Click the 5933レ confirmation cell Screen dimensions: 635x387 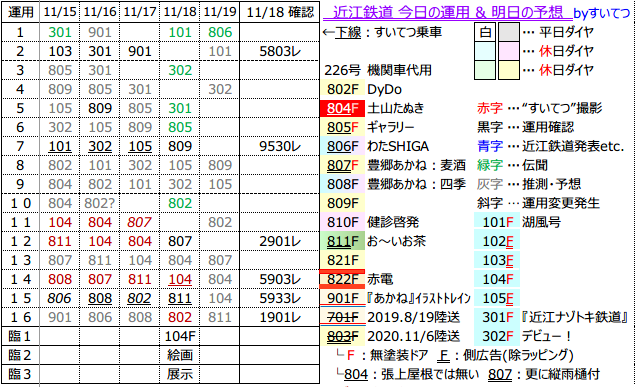click(x=280, y=298)
